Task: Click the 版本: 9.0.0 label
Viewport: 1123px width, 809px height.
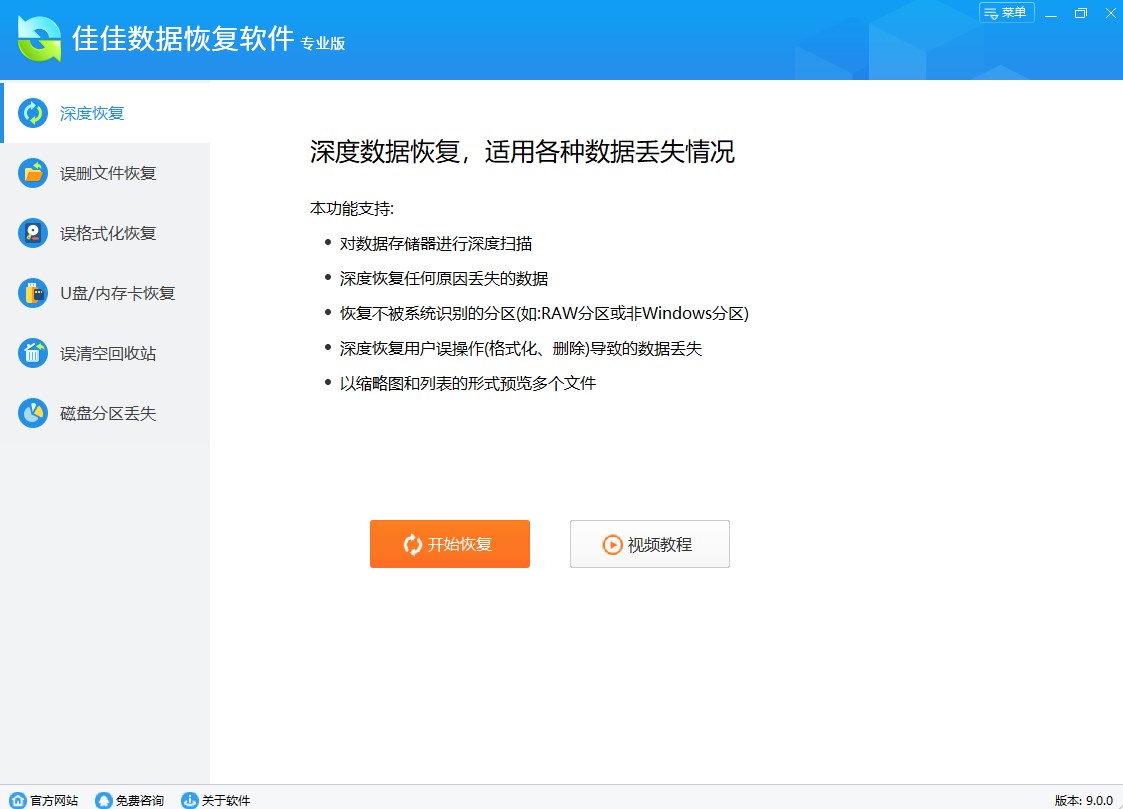Action: click(1087, 800)
